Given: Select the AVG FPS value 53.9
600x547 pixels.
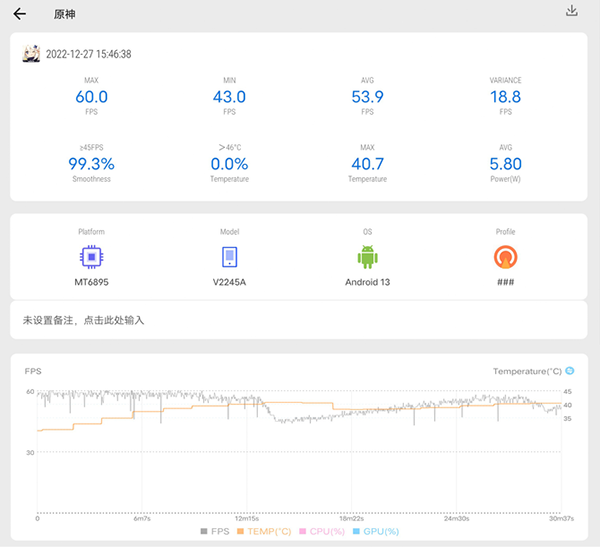Looking at the screenshot, I should [367, 97].
